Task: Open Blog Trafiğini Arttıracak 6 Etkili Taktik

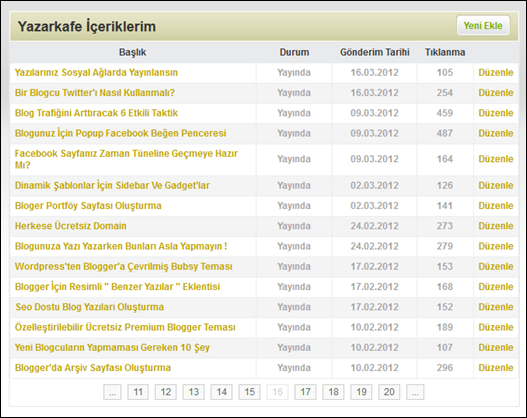Action: pos(96,113)
